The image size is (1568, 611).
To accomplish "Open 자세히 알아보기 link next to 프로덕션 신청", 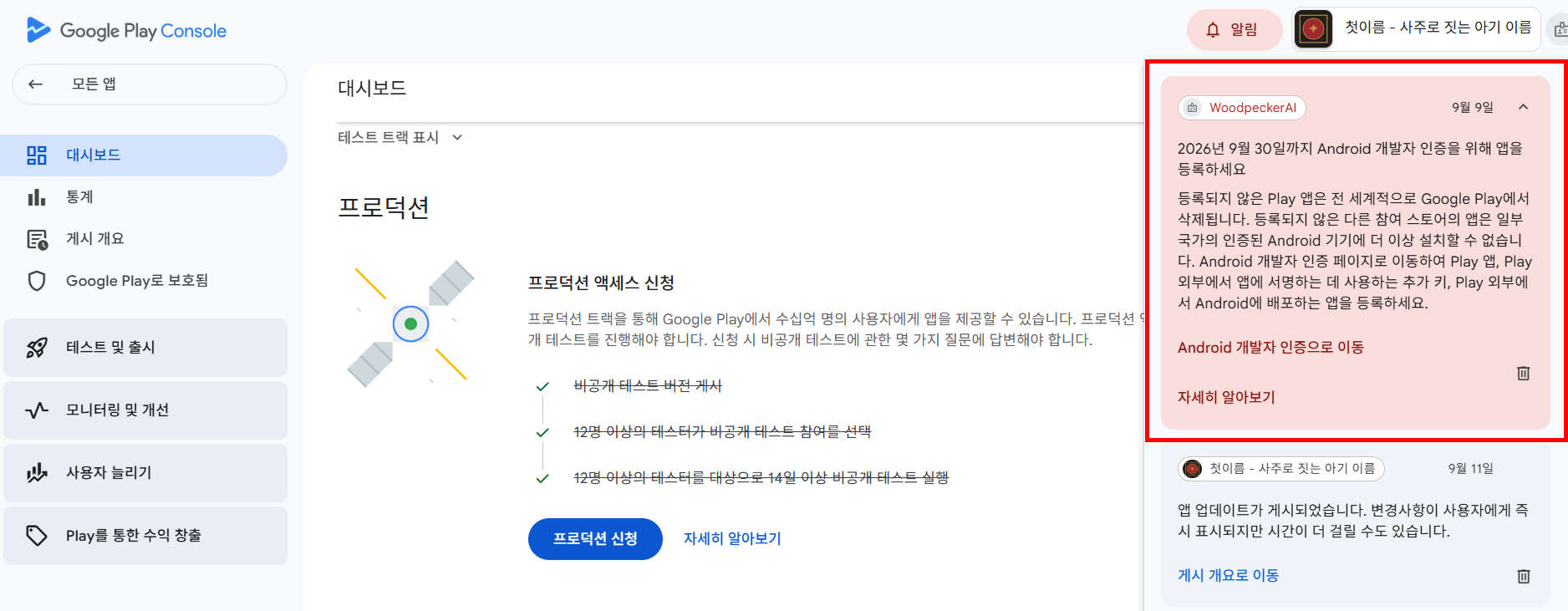I will (x=732, y=539).
